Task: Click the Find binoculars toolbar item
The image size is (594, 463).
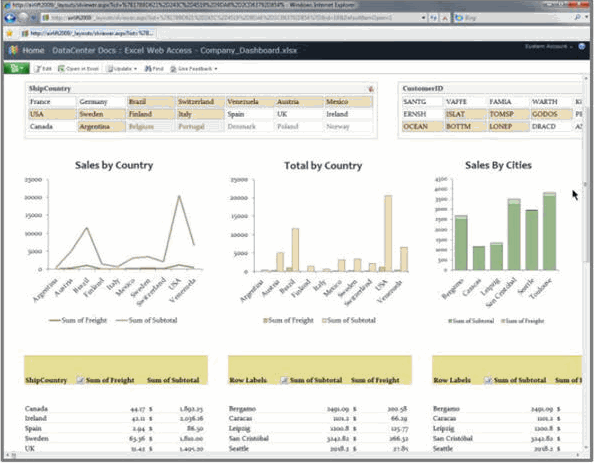Action: (x=154, y=69)
